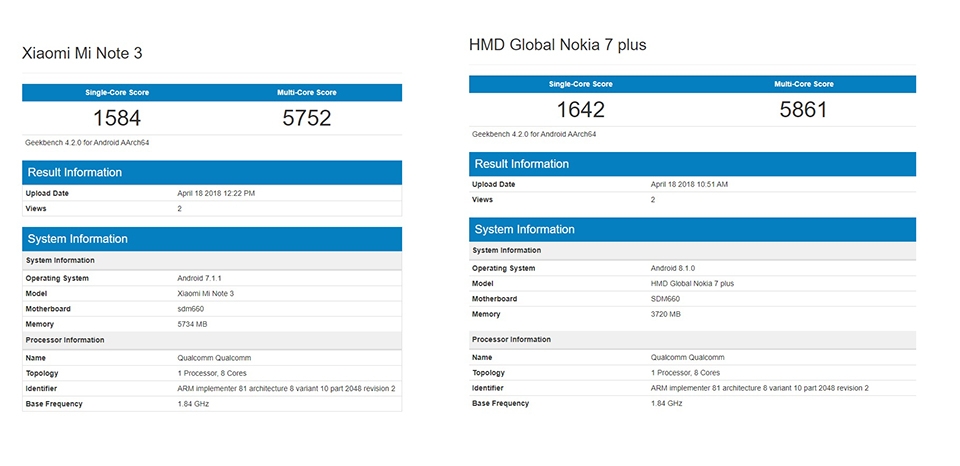Click the HMD Global Nokia 7 plus model cell
Viewport: 960px width, 466px height.
tap(692, 284)
